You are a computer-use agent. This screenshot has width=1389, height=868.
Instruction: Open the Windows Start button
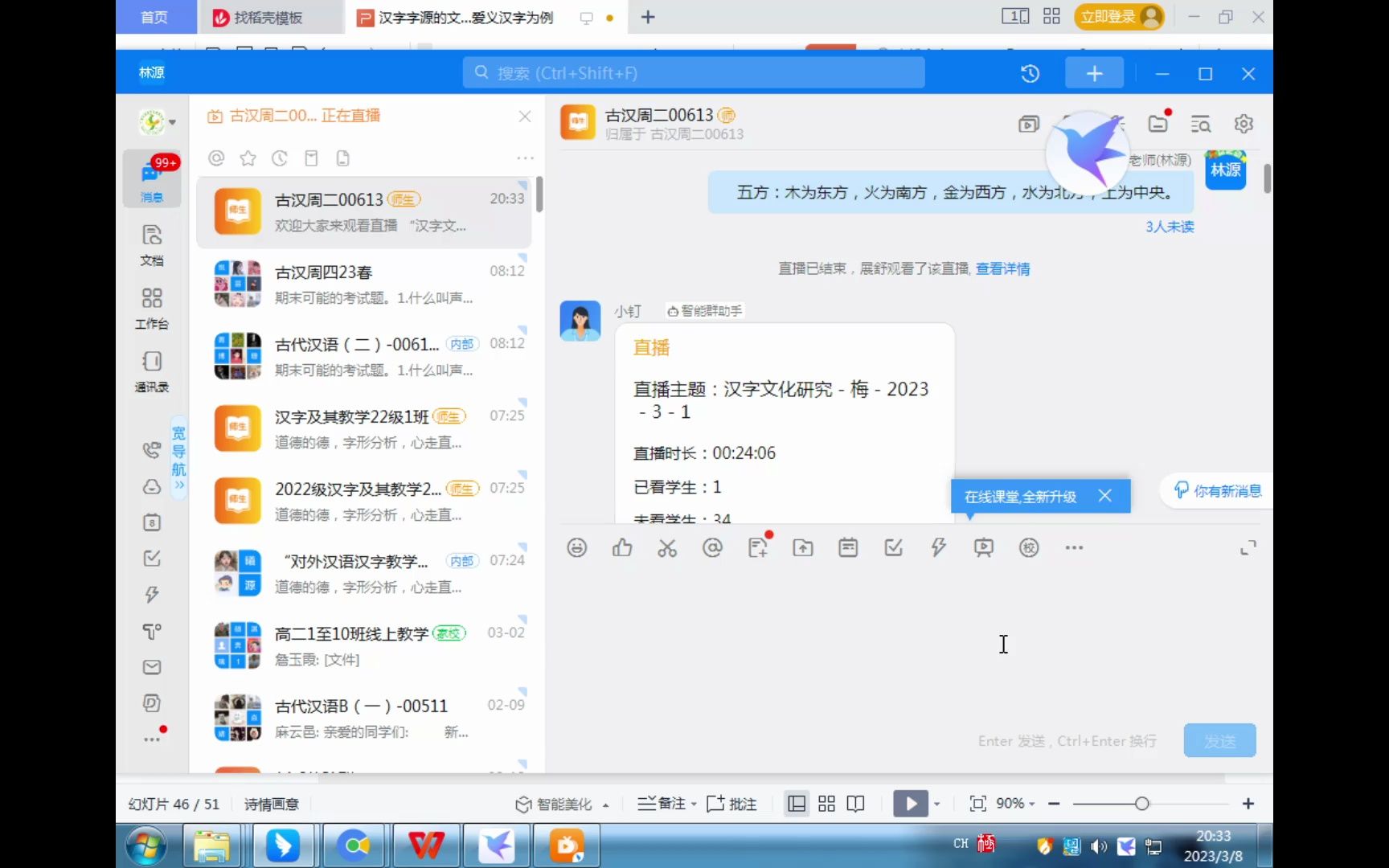click(x=145, y=846)
